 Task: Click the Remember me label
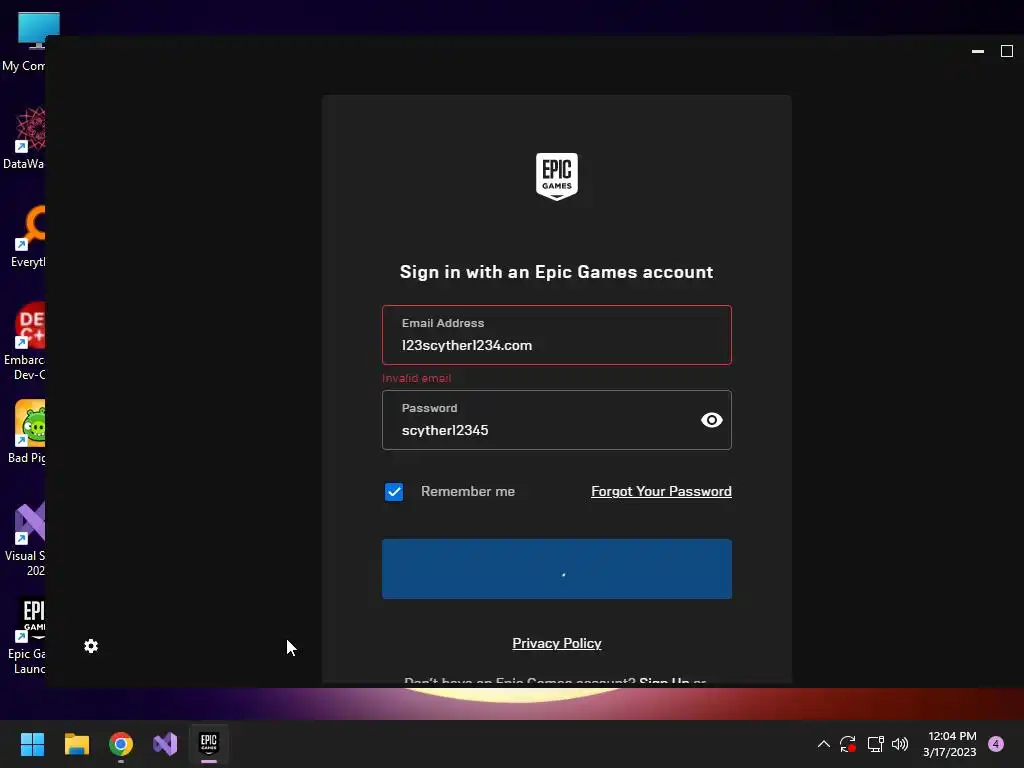coord(468,491)
